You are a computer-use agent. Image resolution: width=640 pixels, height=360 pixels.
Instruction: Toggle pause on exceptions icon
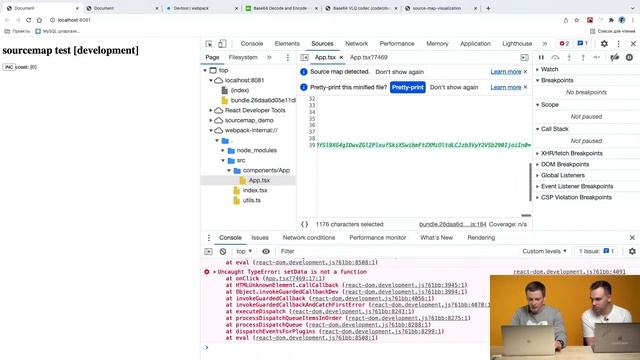(629, 58)
